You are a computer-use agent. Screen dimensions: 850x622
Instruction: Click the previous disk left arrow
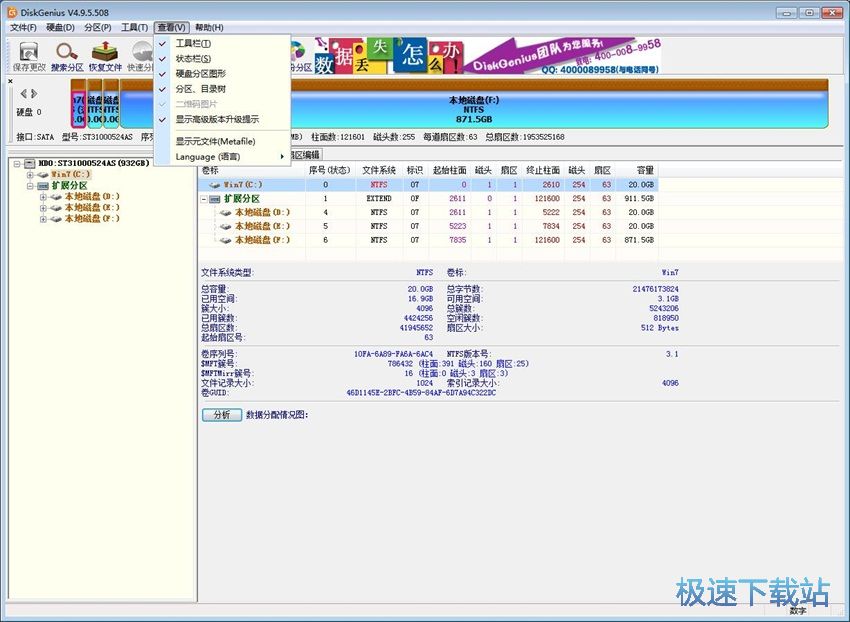[x=23, y=94]
